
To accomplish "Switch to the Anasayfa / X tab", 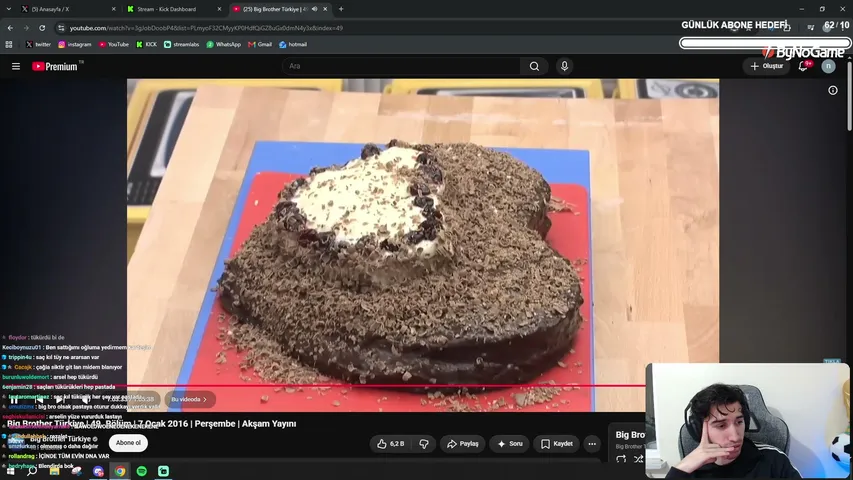I will (66, 9).
